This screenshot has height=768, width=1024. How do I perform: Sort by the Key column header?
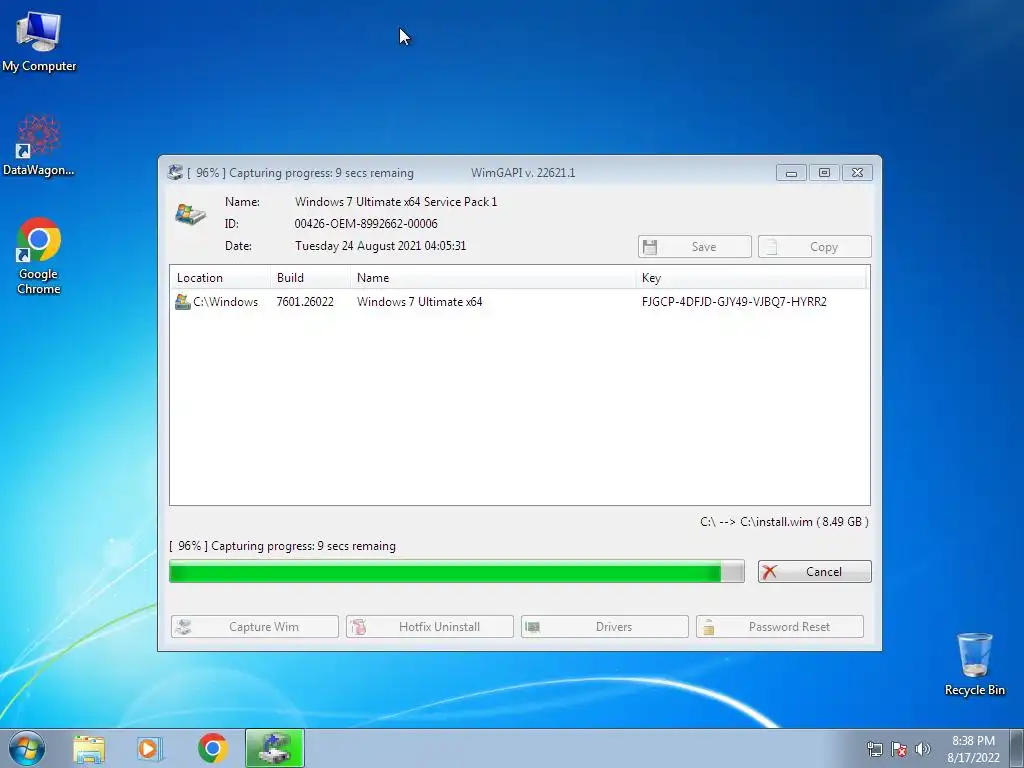click(751, 278)
